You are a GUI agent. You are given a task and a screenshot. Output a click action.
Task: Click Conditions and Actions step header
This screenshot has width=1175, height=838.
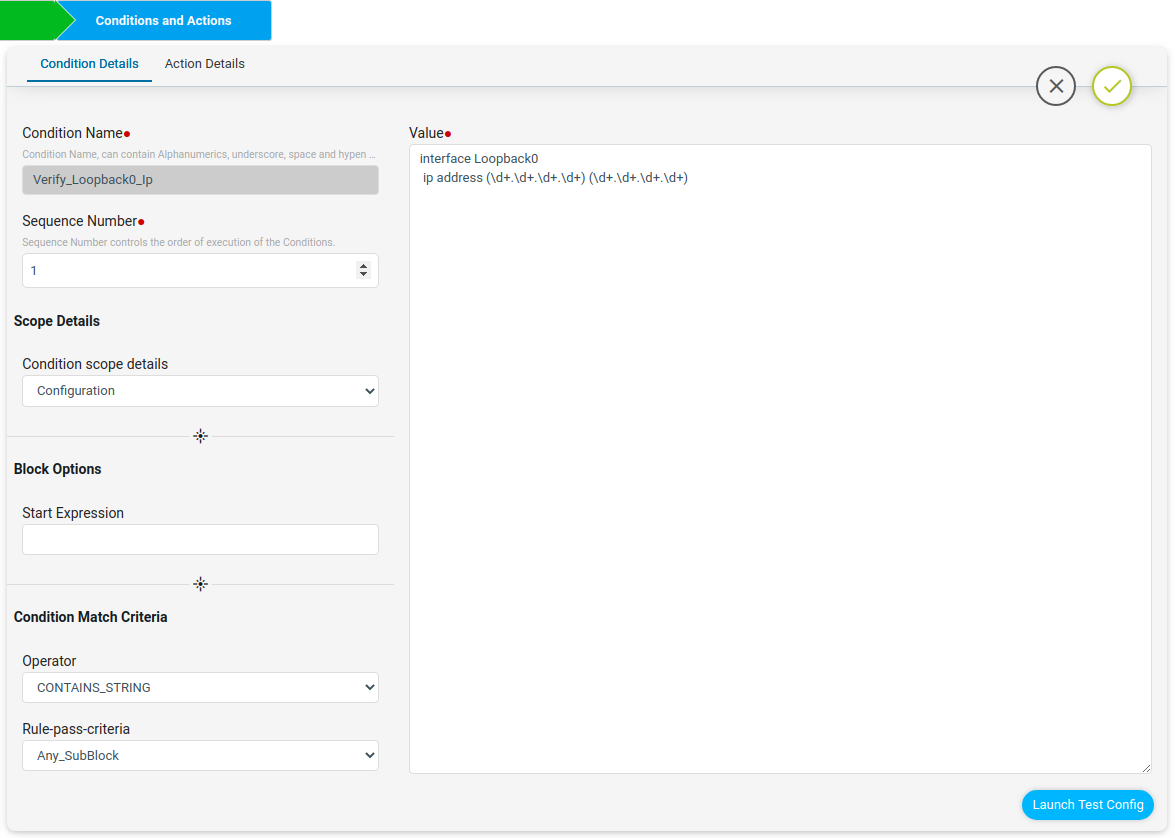163,20
